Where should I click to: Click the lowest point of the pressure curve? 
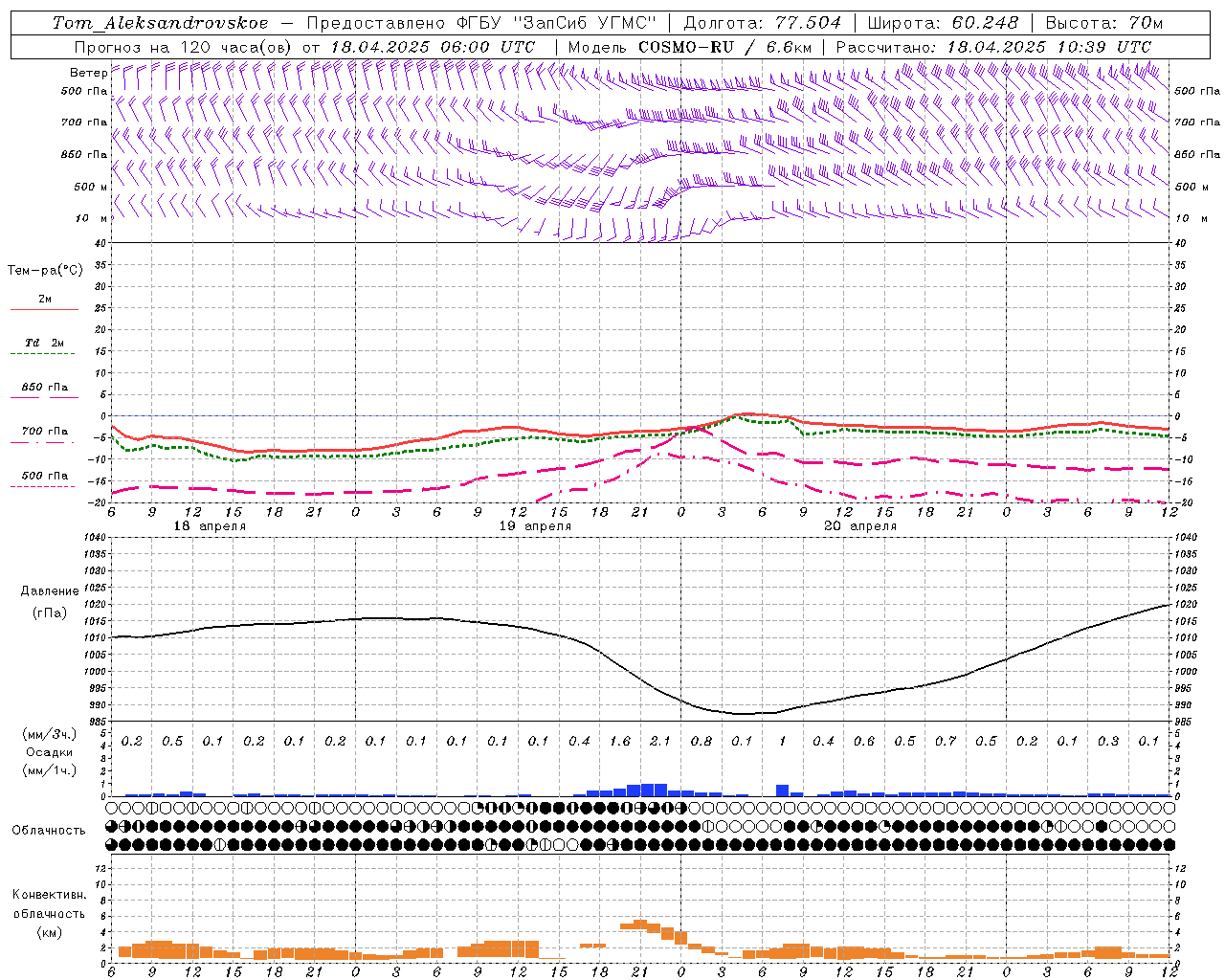coord(744,713)
